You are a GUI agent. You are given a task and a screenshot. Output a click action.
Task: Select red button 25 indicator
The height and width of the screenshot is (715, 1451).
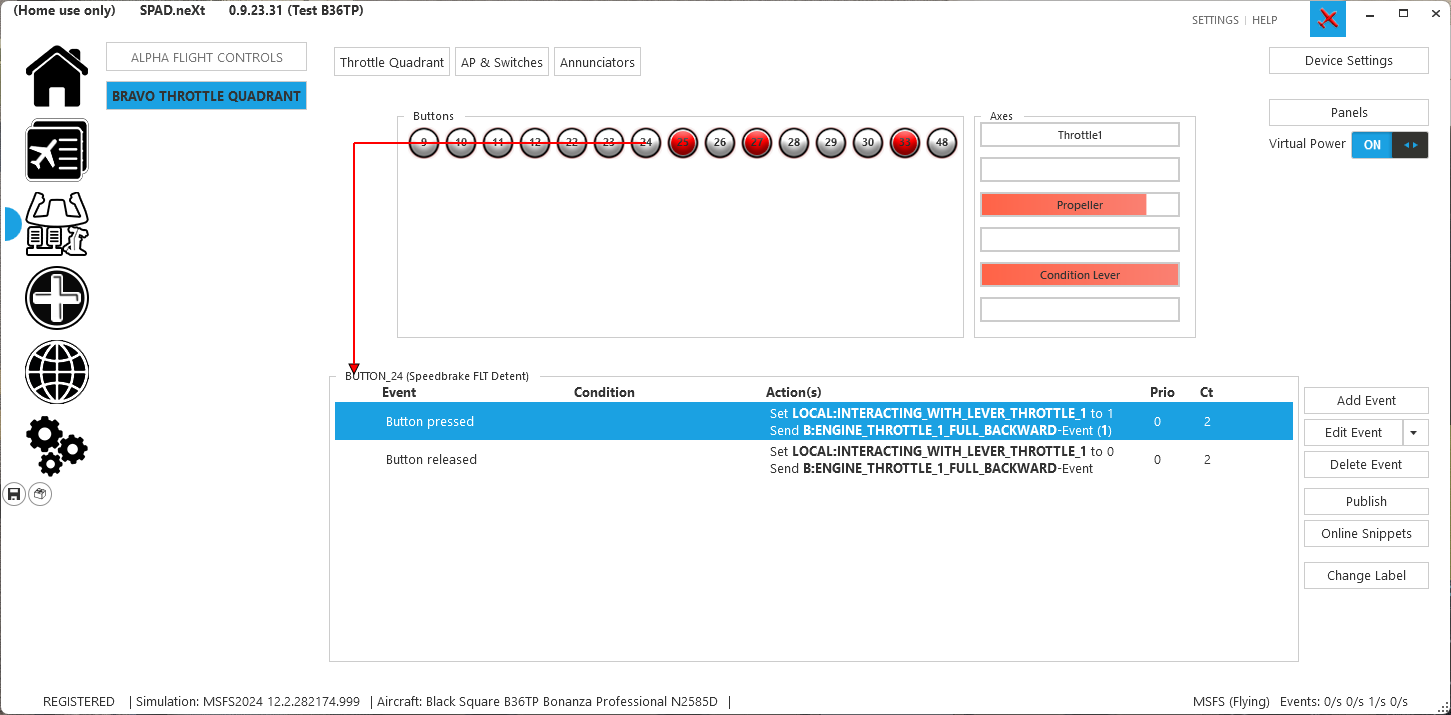coord(683,143)
